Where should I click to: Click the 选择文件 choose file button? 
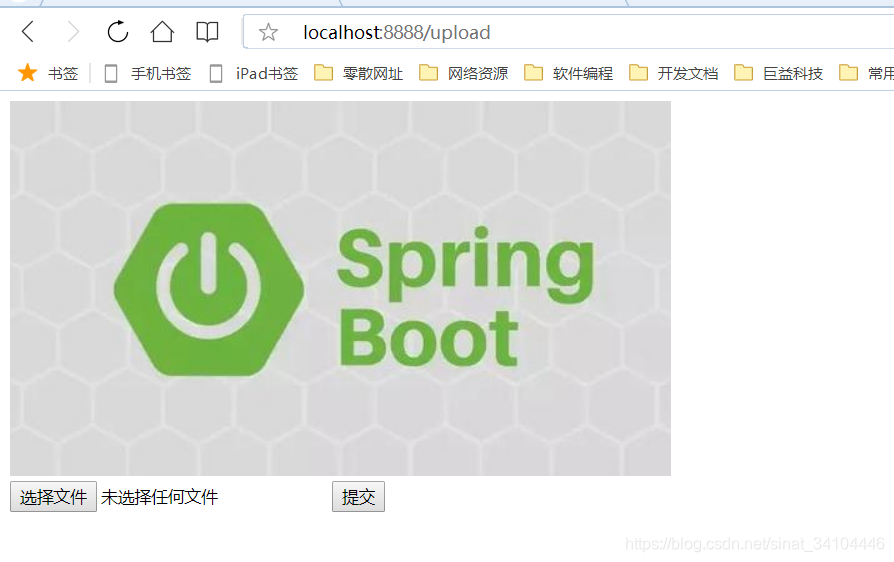pyautogui.click(x=54, y=497)
